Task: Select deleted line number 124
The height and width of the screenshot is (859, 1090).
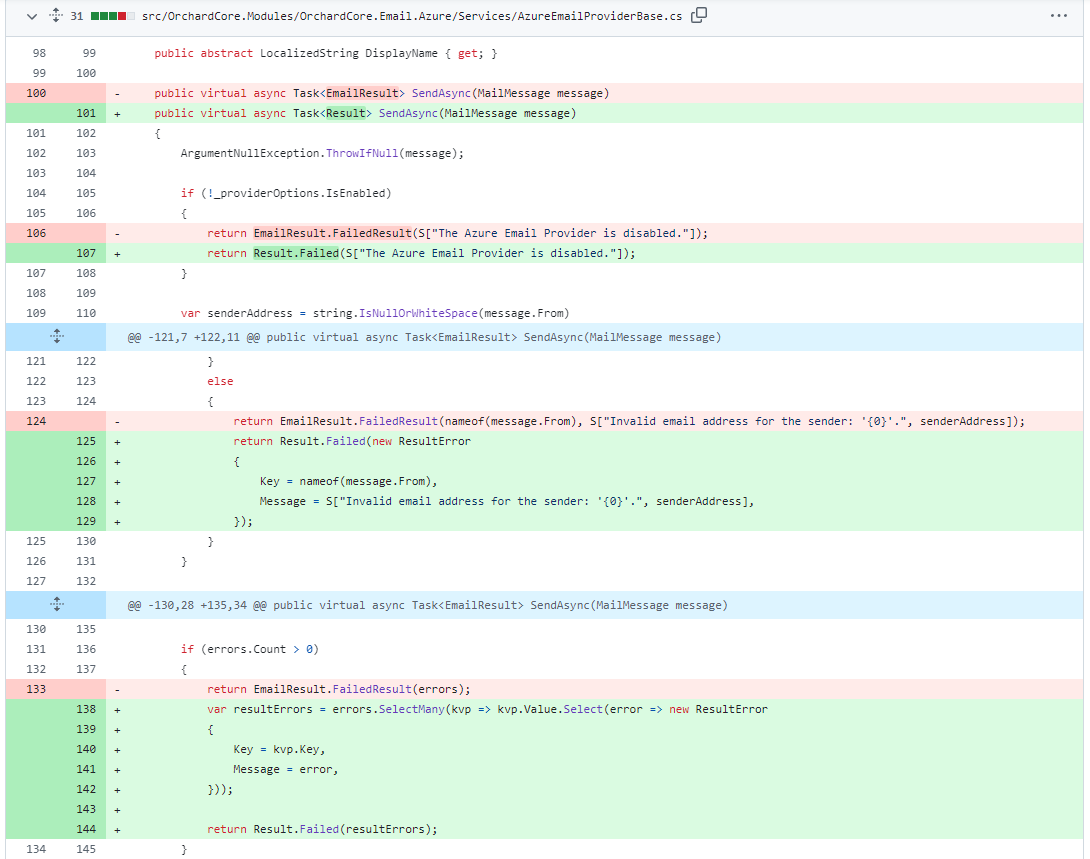Action: click(x=36, y=421)
